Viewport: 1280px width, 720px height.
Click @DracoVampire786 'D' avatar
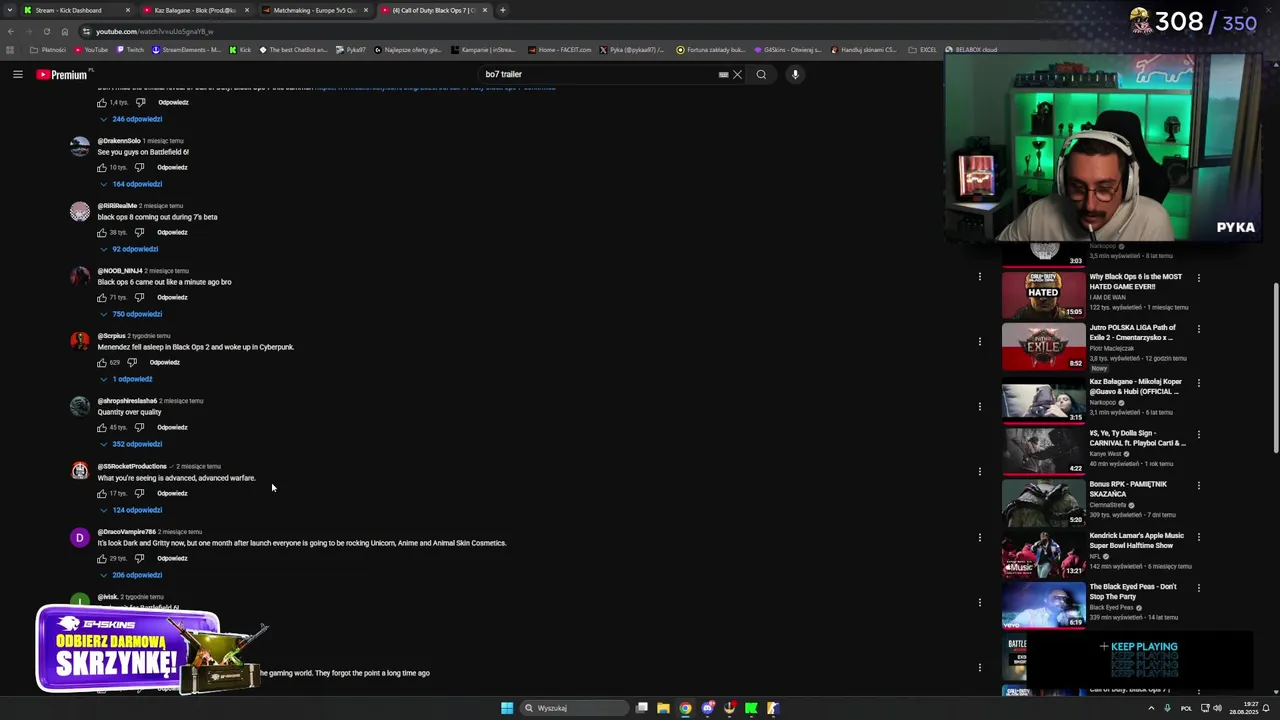pyautogui.click(x=80, y=537)
